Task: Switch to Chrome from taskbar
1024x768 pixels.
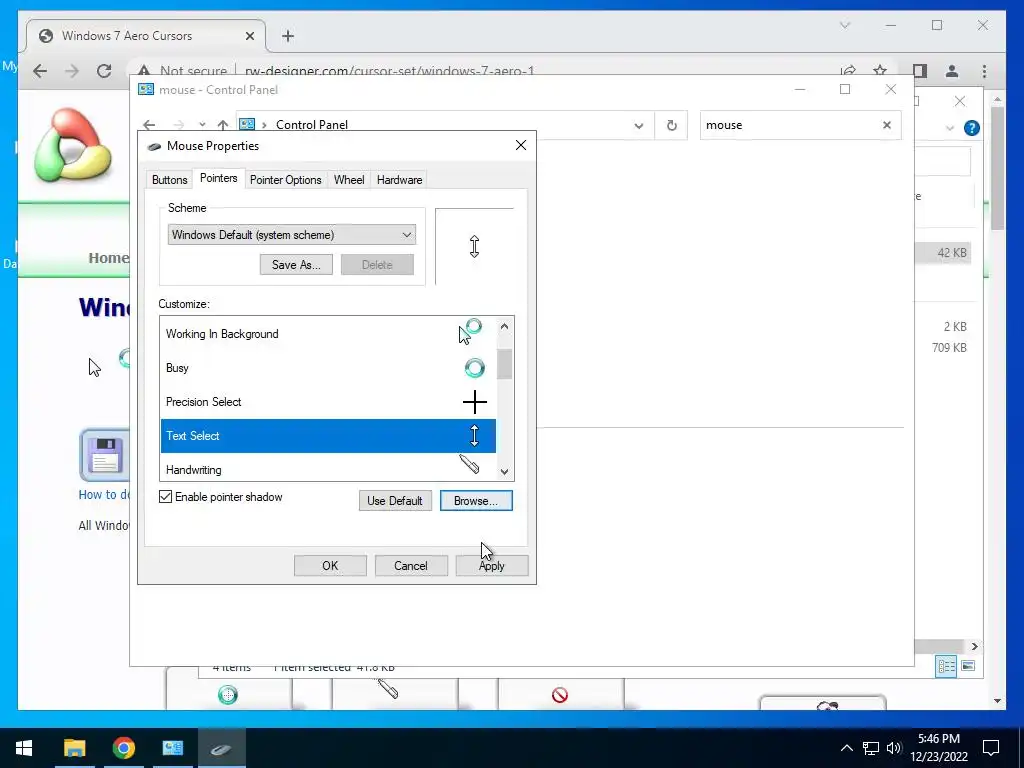Action: 123,748
